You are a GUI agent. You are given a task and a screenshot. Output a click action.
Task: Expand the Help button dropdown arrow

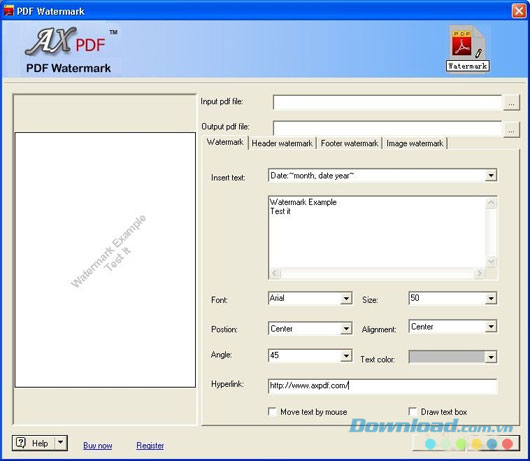coord(61,443)
